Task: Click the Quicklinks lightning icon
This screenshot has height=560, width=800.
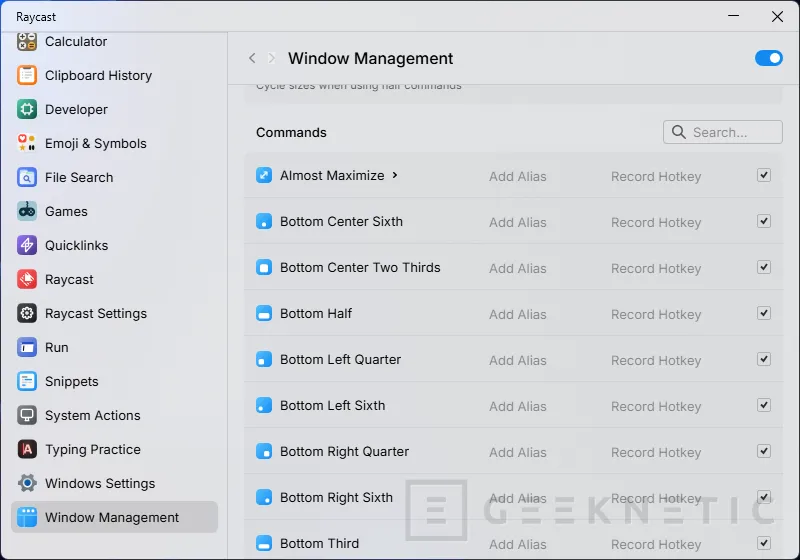Action: (27, 245)
